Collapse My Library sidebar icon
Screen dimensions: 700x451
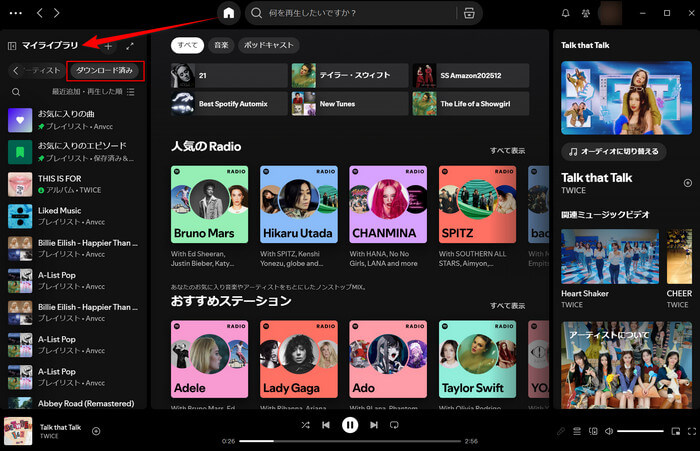12,46
